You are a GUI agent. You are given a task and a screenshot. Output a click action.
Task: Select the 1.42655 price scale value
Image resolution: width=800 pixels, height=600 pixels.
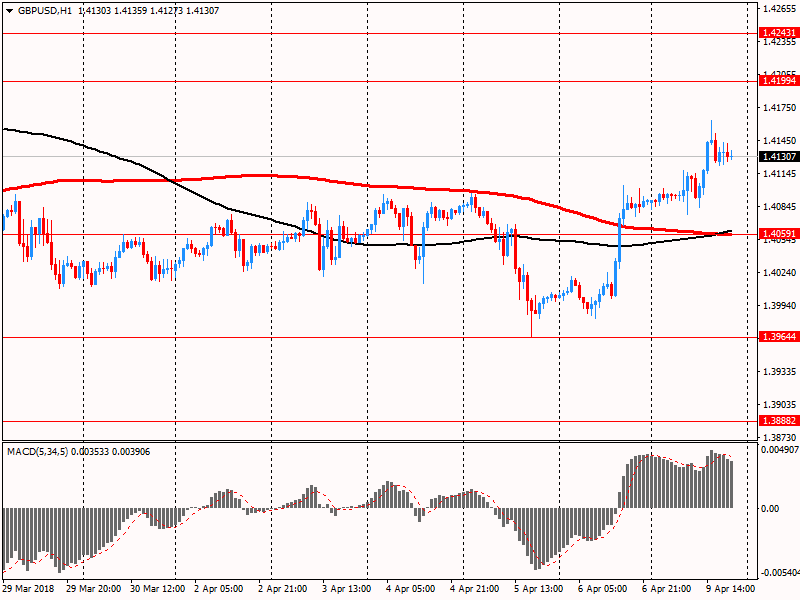point(780,9)
